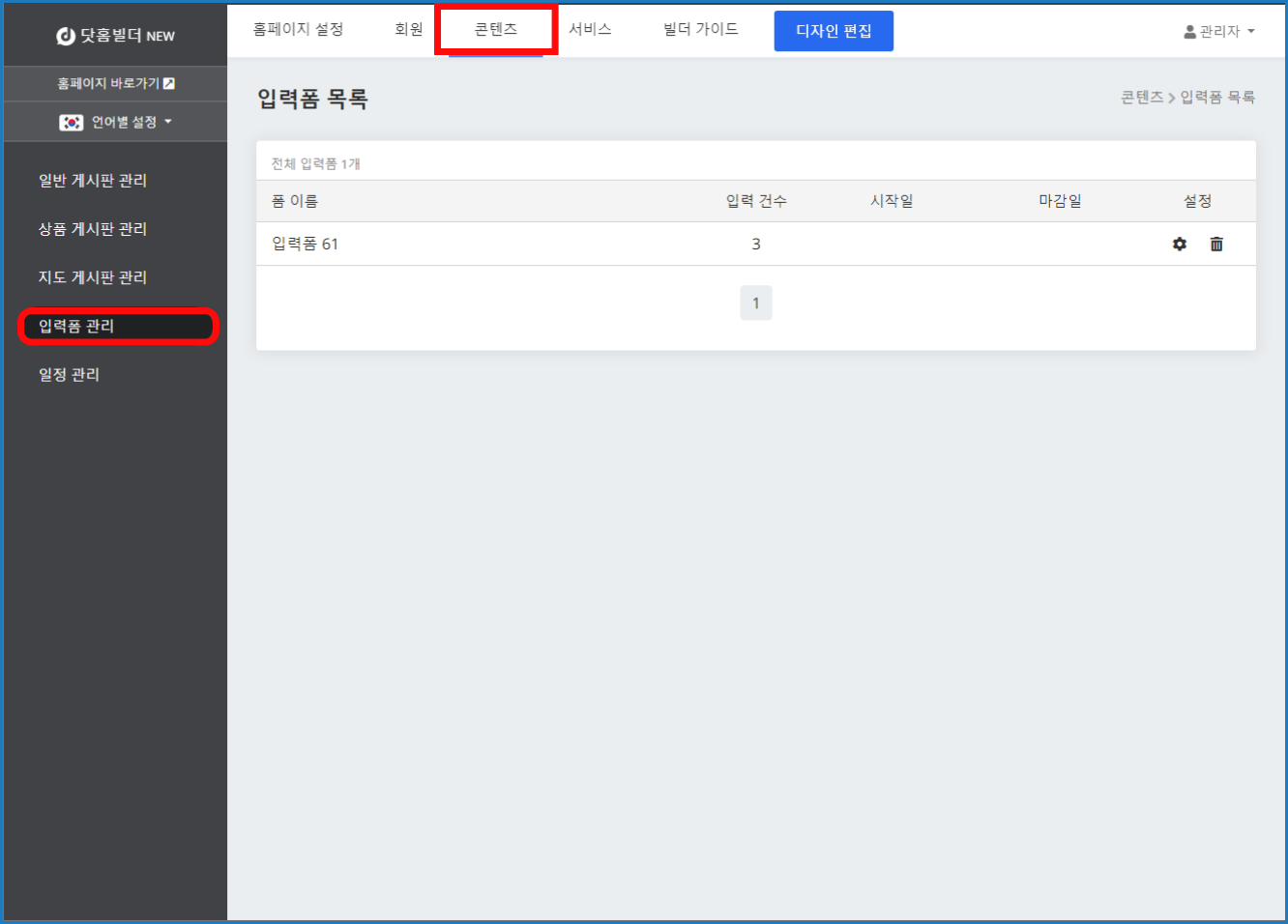Go to the 서비스 menu
Screen dimensions: 1288x924
tap(590, 30)
